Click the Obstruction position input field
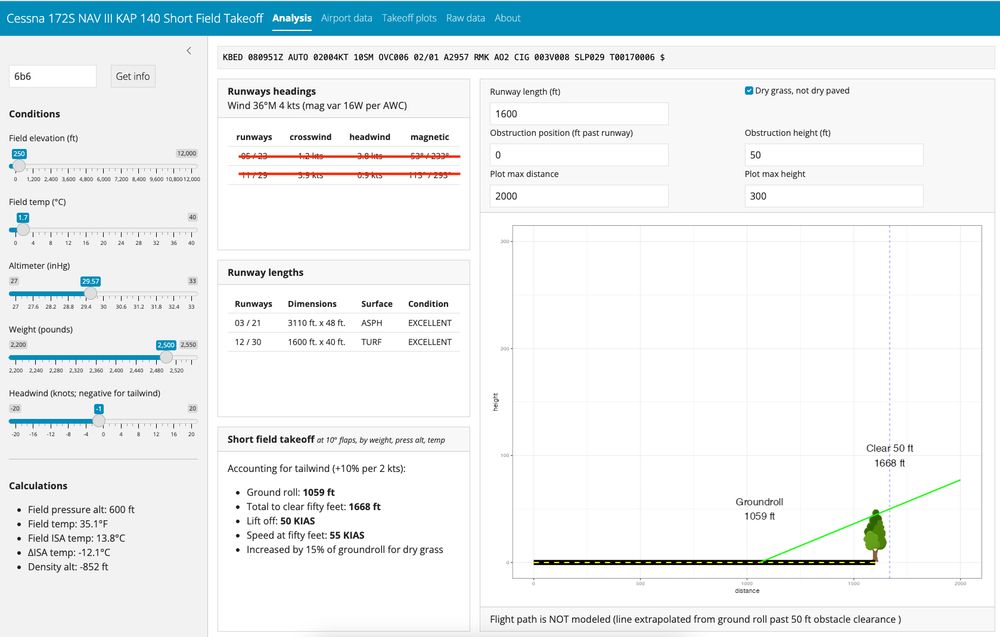This screenshot has width=1000, height=637. pyautogui.click(x=579, y=155)
